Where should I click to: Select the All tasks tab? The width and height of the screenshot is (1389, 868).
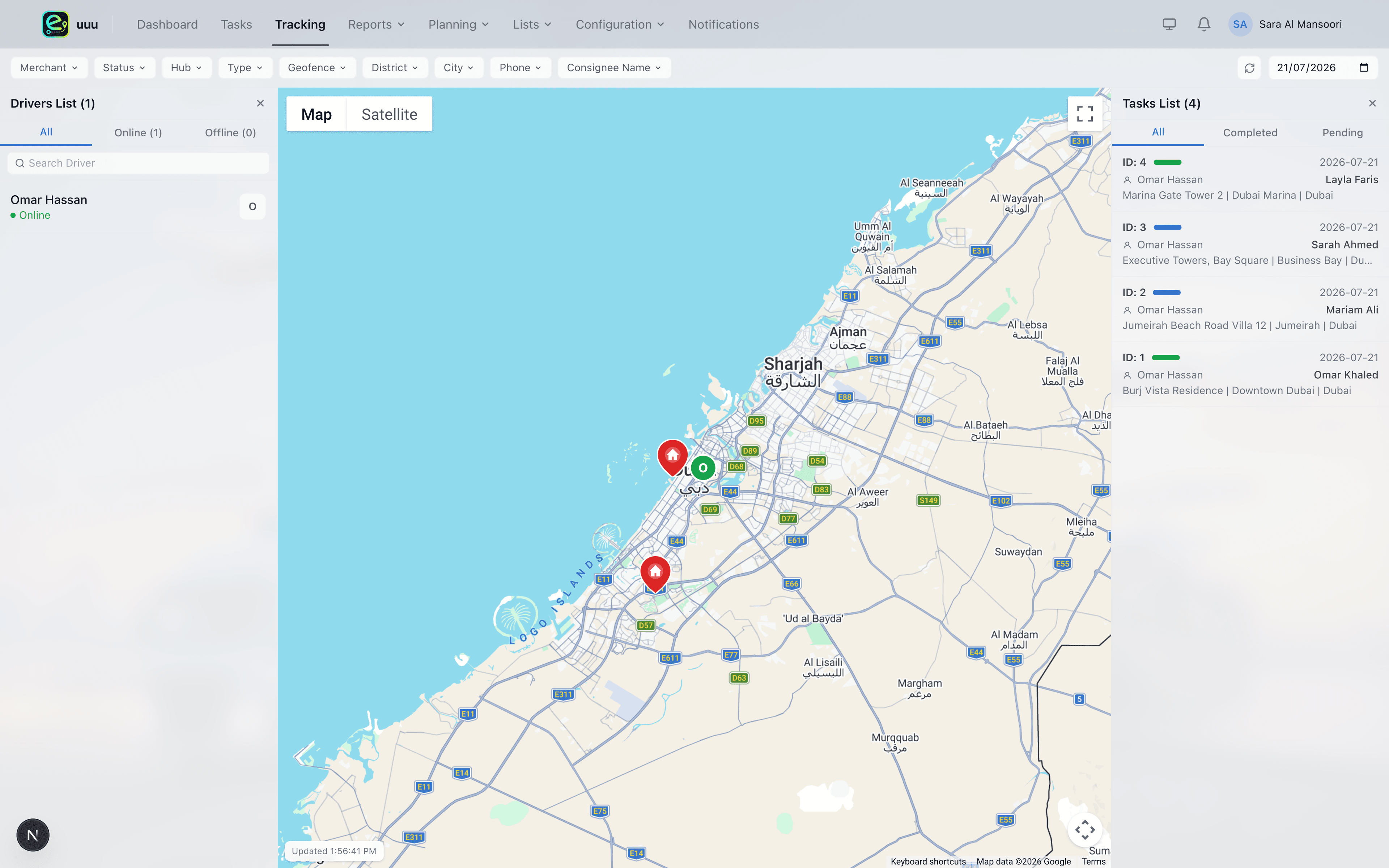click(1158, 132)
